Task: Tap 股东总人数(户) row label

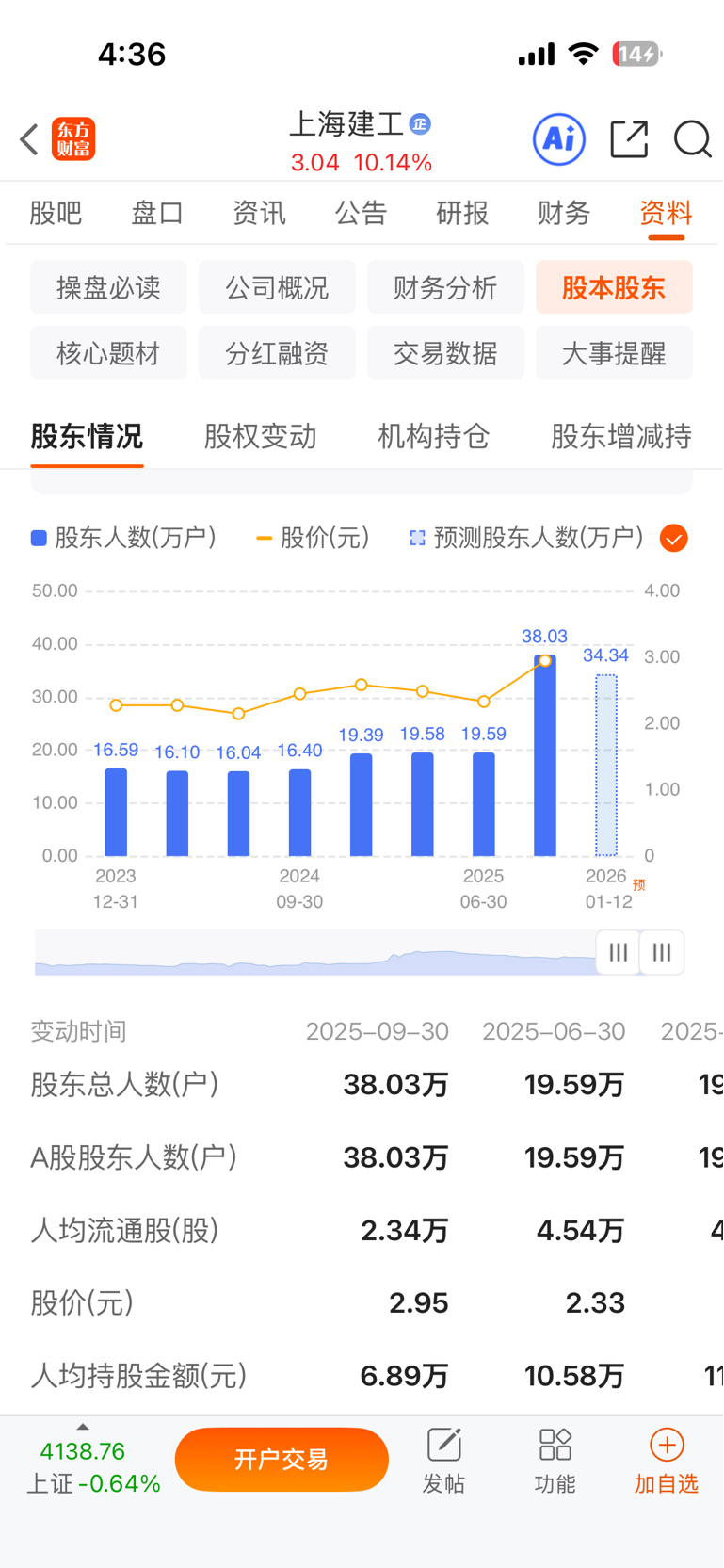Action: click(x=124, y=1084)
